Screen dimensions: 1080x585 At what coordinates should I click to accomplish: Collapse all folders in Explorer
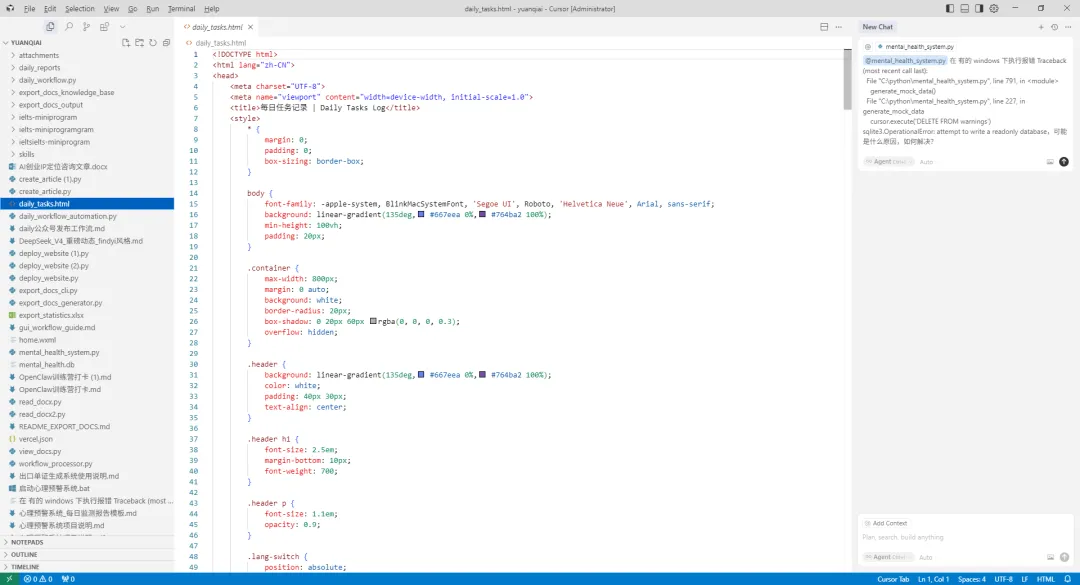[x=166, y=43]
